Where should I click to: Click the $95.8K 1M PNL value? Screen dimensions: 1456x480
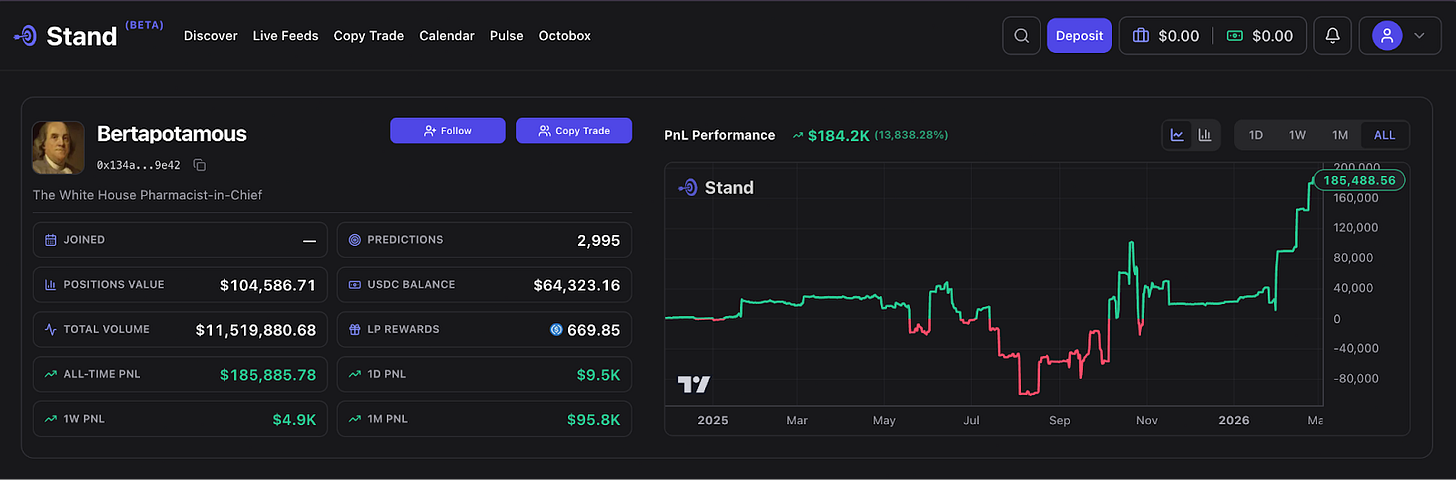pyautogui.click(x=595, y=420)
